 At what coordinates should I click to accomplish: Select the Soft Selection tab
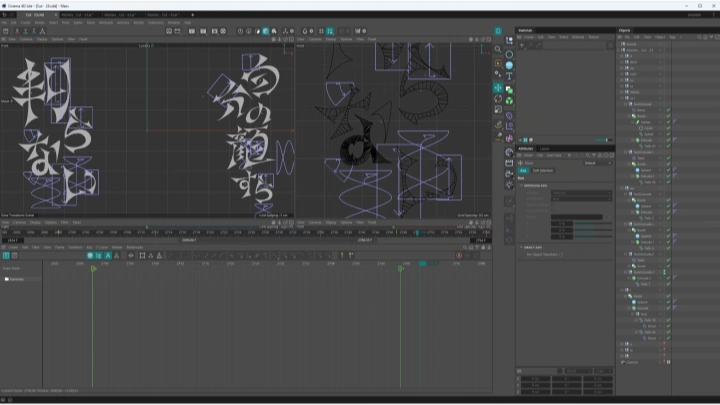pos(543,170)
